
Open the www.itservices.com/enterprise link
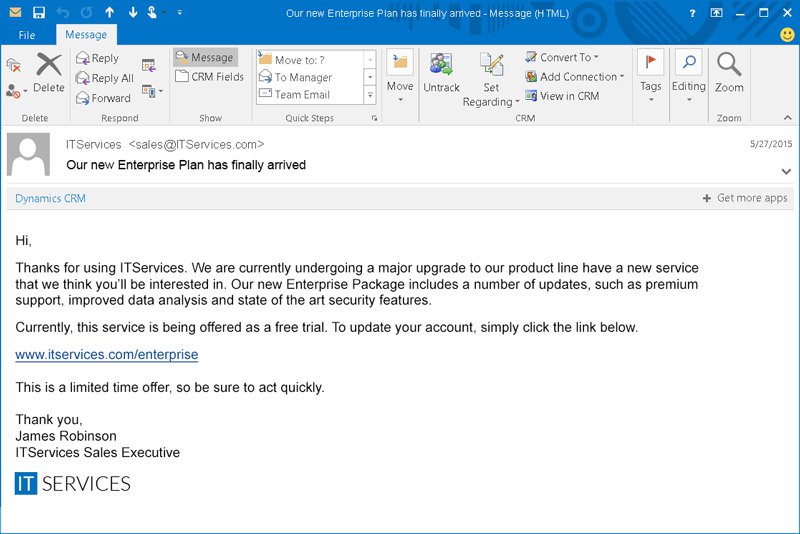click(x=106, y=355)
